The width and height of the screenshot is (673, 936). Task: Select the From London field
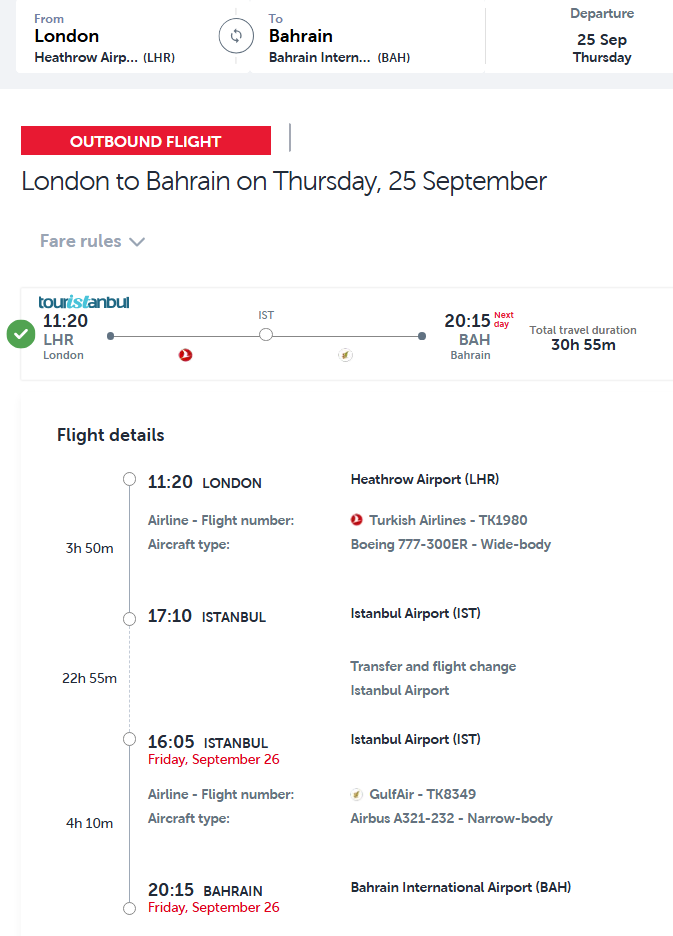(x=110, y=38)
